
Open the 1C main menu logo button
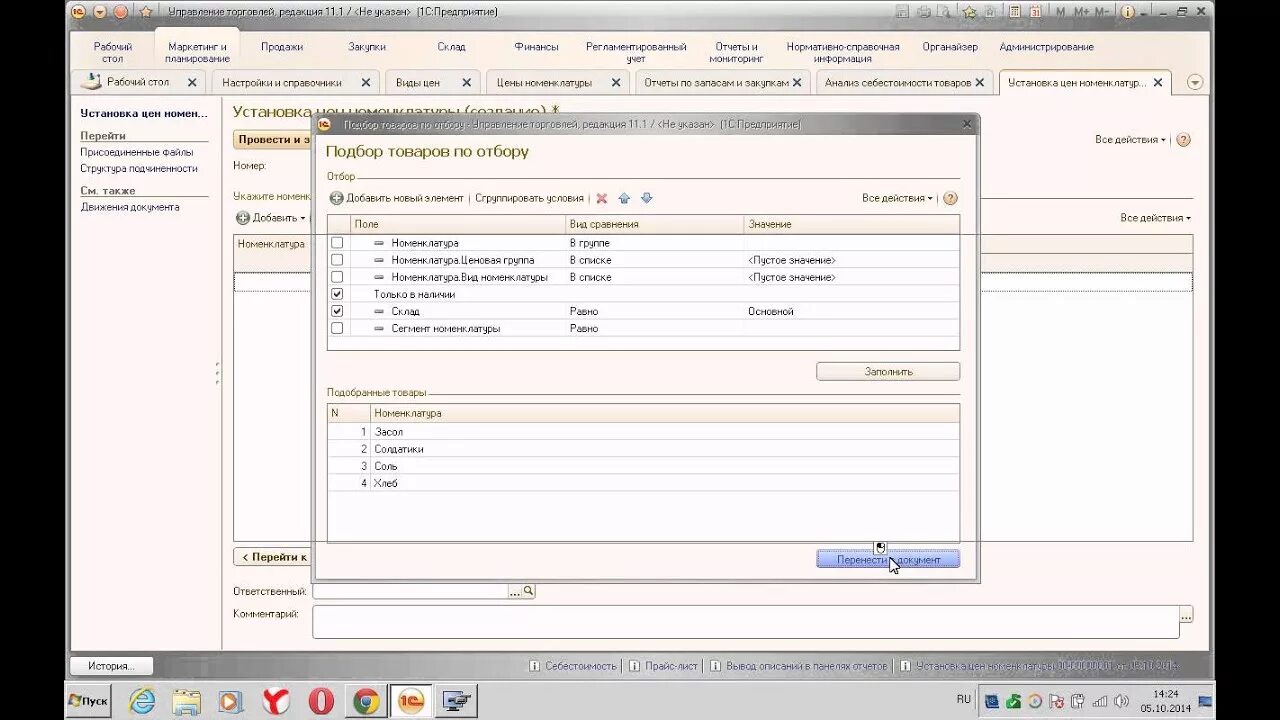tap(78, 12)
